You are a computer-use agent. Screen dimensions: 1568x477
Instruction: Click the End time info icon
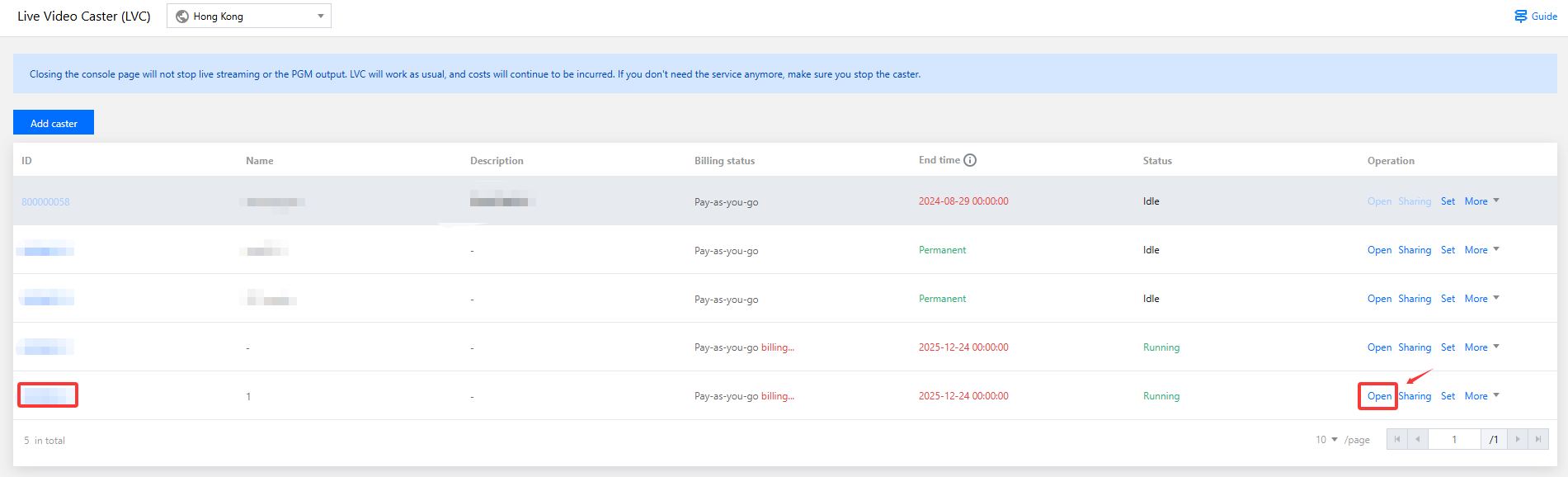click(970, 160)
